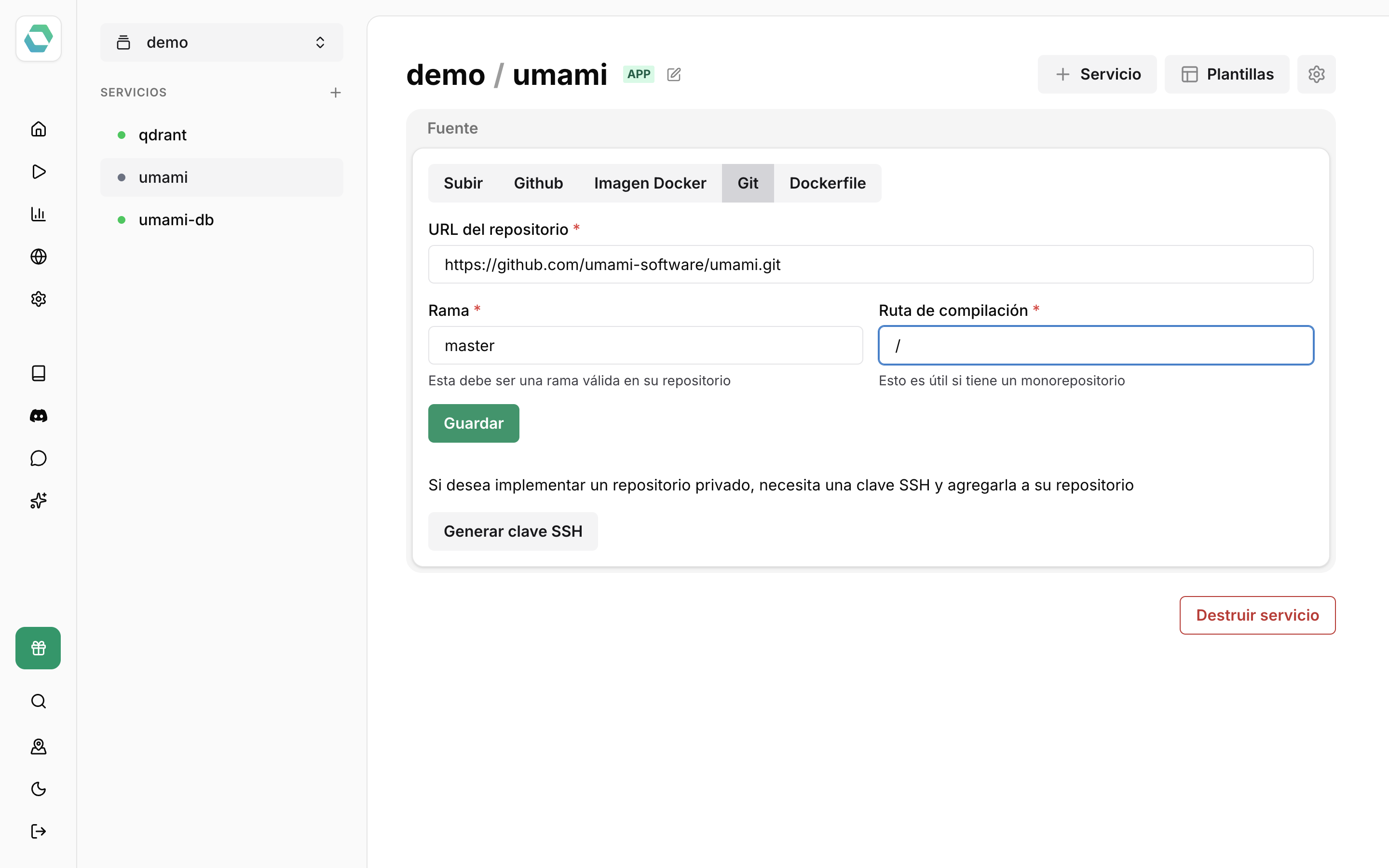Open the sparkles AI icon
The width and height of the screenshot is (1389, 868).
[x=39, y=501]
